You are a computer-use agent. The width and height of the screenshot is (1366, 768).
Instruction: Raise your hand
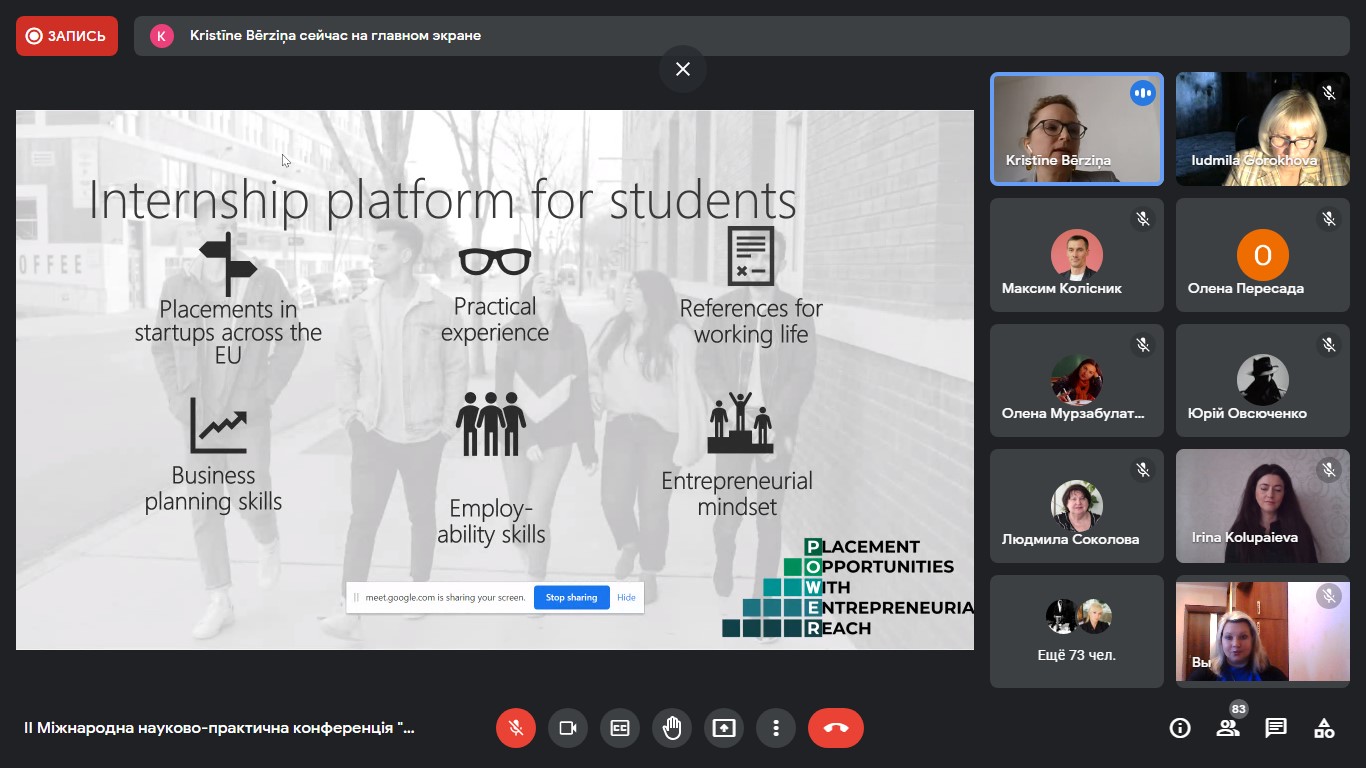(x=672, y=728)
